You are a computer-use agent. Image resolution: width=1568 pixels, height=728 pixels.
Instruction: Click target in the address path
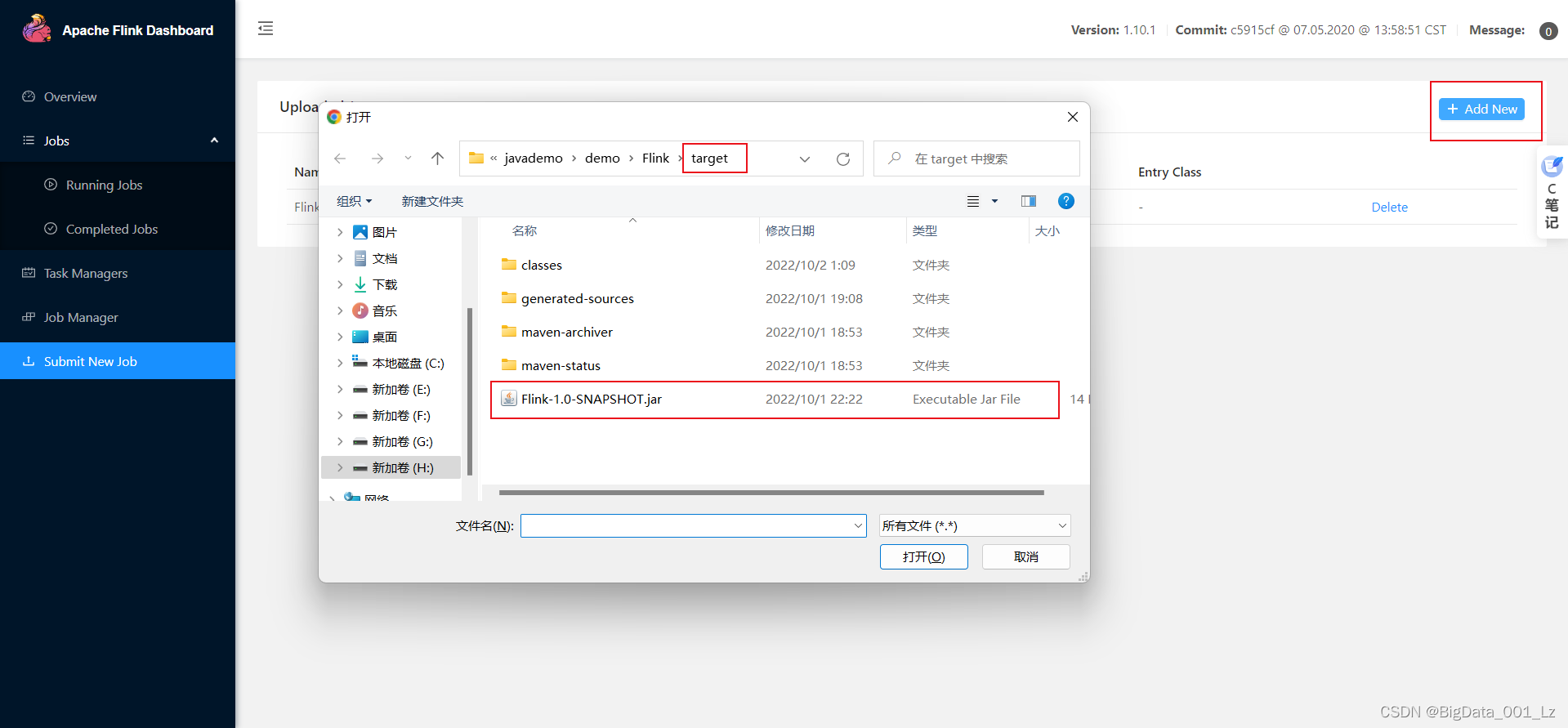pyautogui.click(x=709, y=159)
